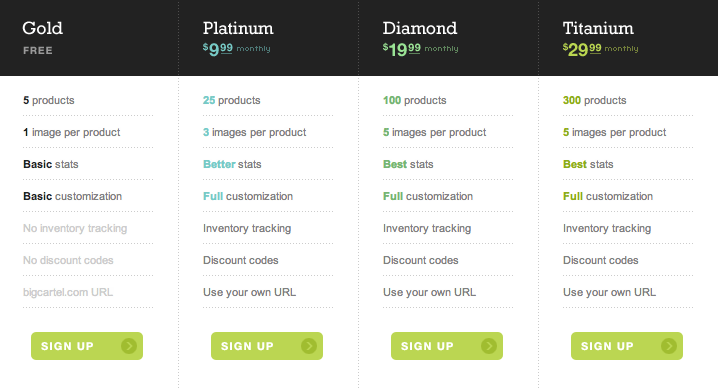Click the arrow icon on Gold Sign Up
718x389 pixels.
tap(129, 346)
